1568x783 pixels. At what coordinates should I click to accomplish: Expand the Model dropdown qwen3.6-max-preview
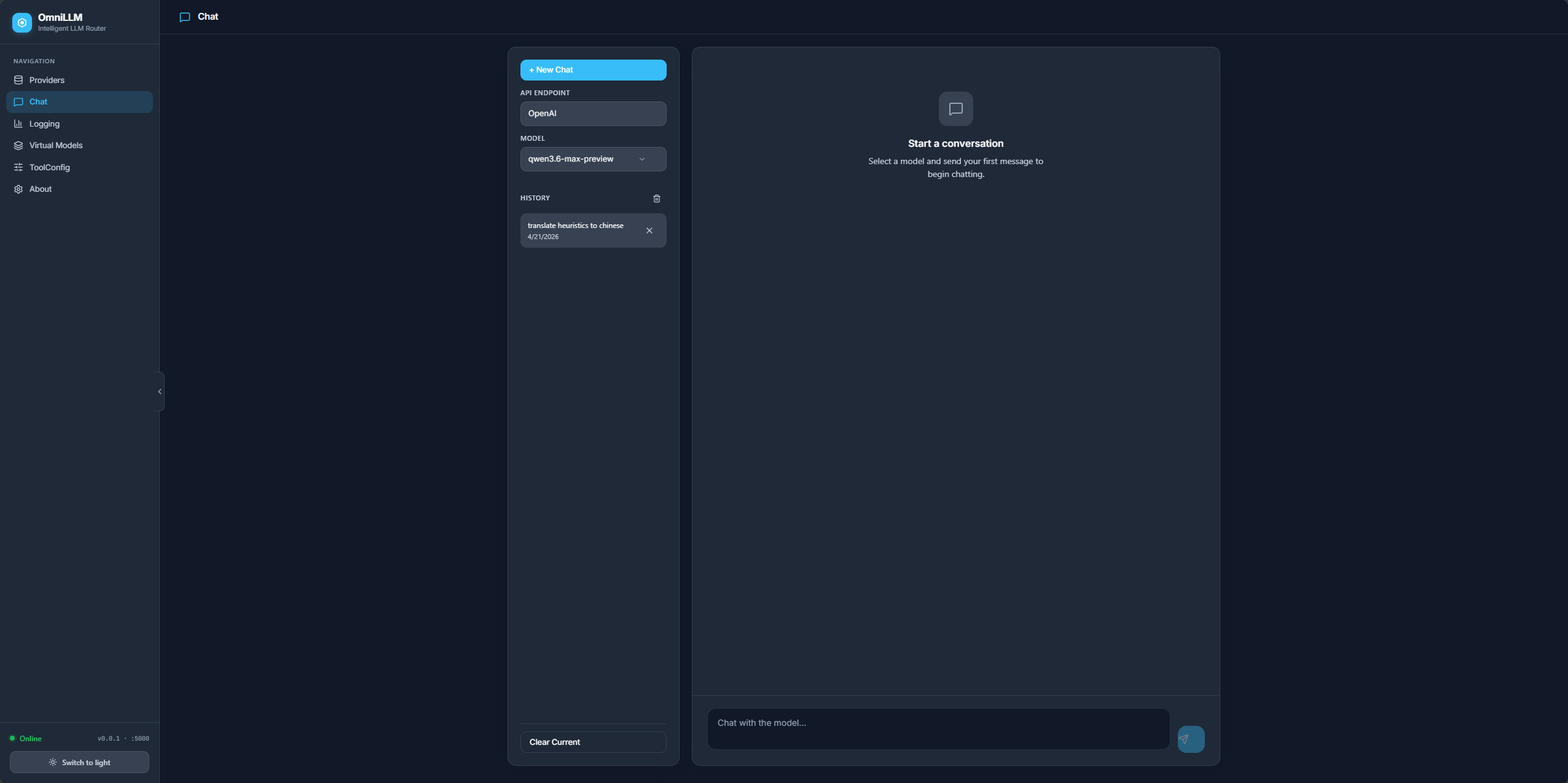tap(592, 159)
